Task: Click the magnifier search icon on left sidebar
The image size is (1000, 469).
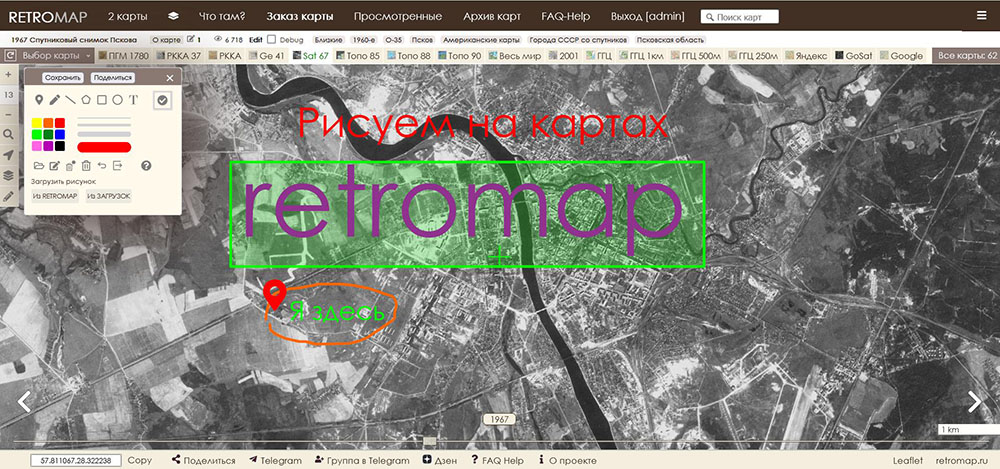Action: pos(9,133)
